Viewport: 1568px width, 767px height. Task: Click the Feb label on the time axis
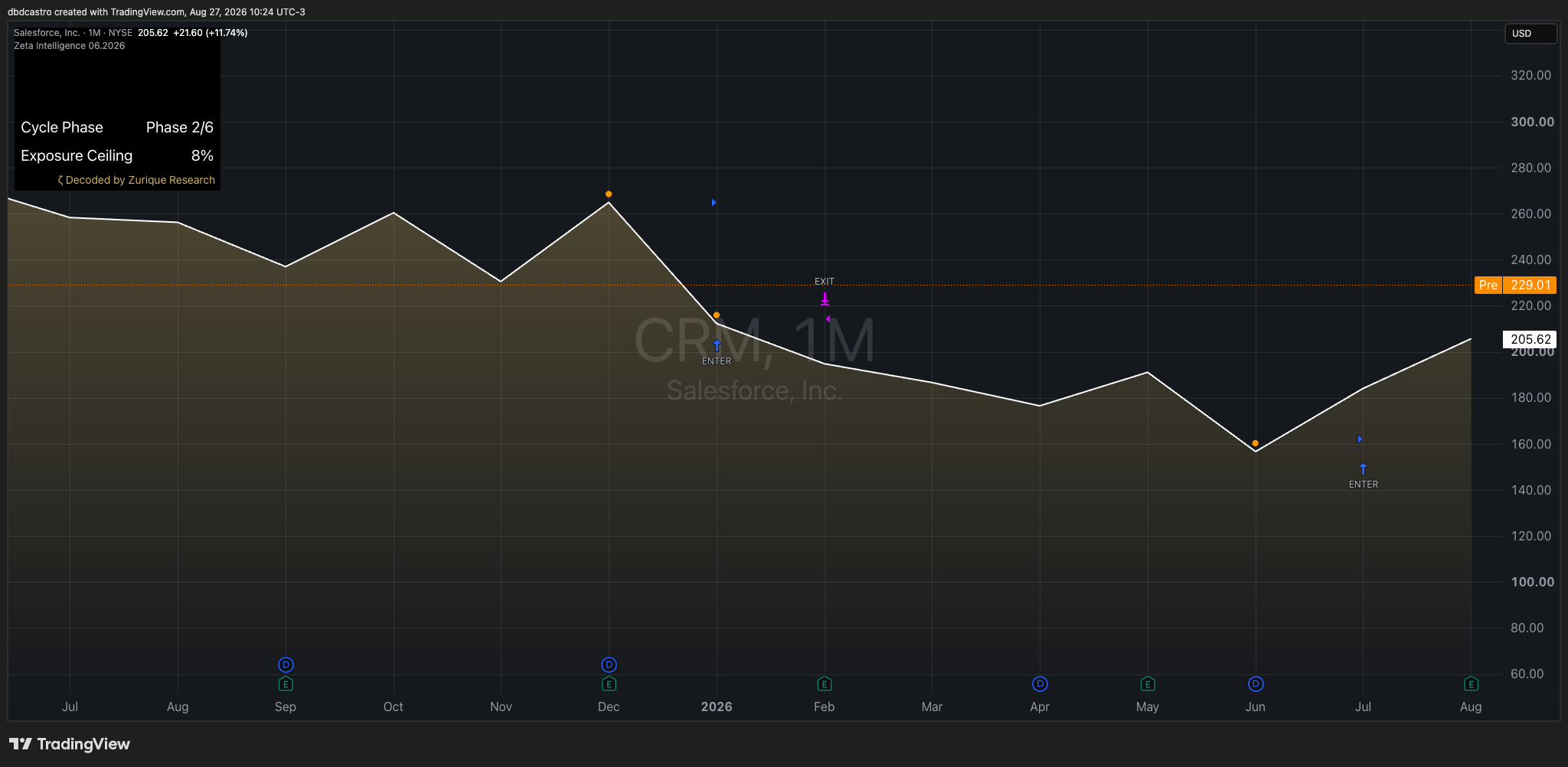tap(825, 707)
